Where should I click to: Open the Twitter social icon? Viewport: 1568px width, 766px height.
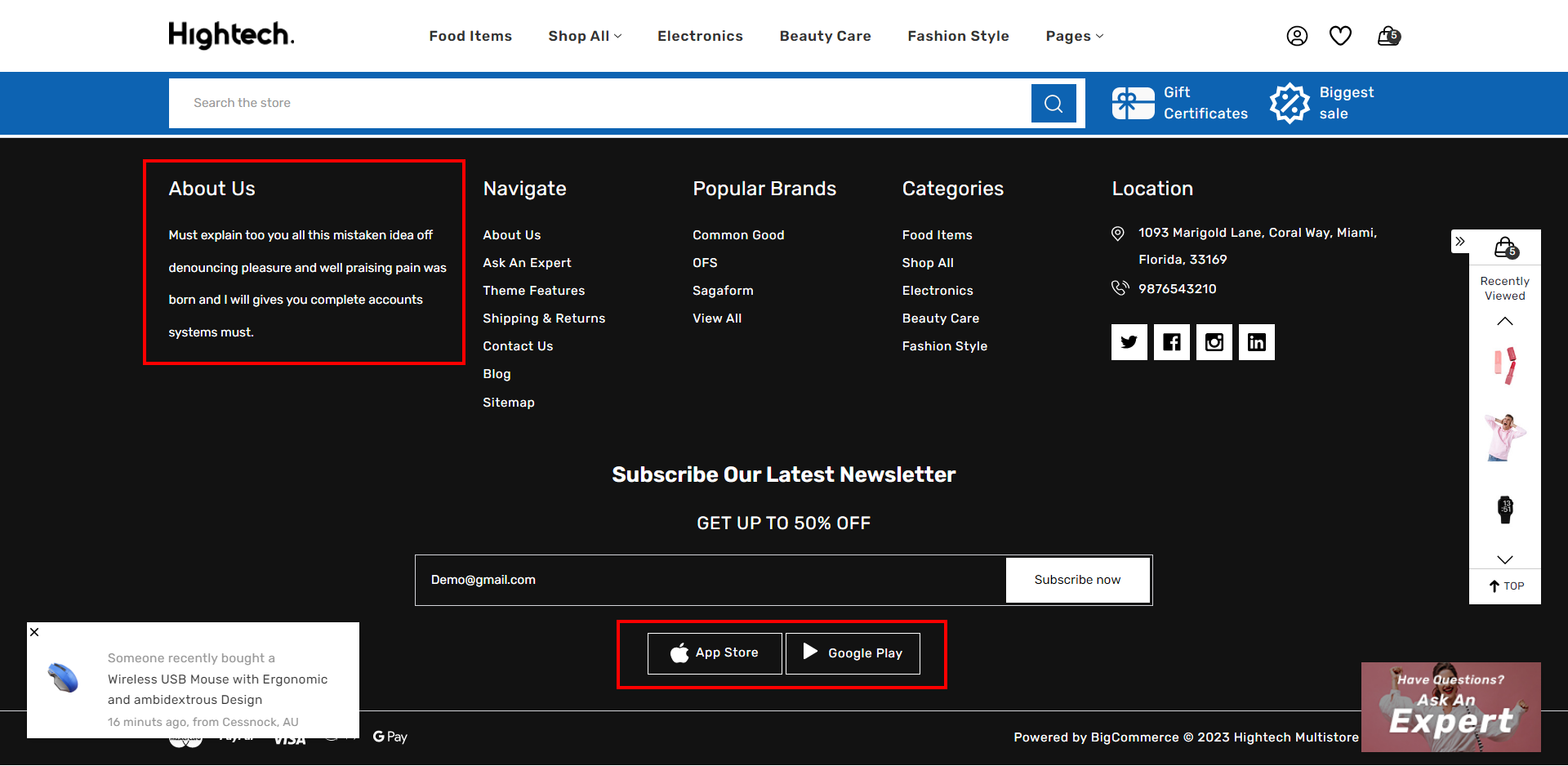coord(1129,342)
